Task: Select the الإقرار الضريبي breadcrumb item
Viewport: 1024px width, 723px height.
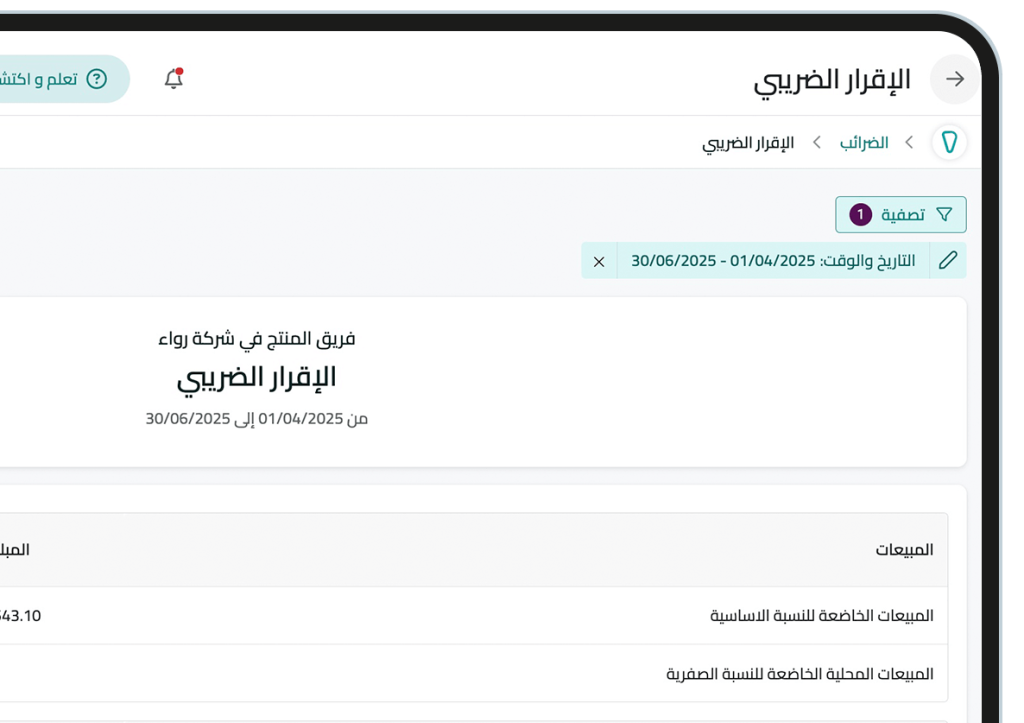Action: click(748, 142)
